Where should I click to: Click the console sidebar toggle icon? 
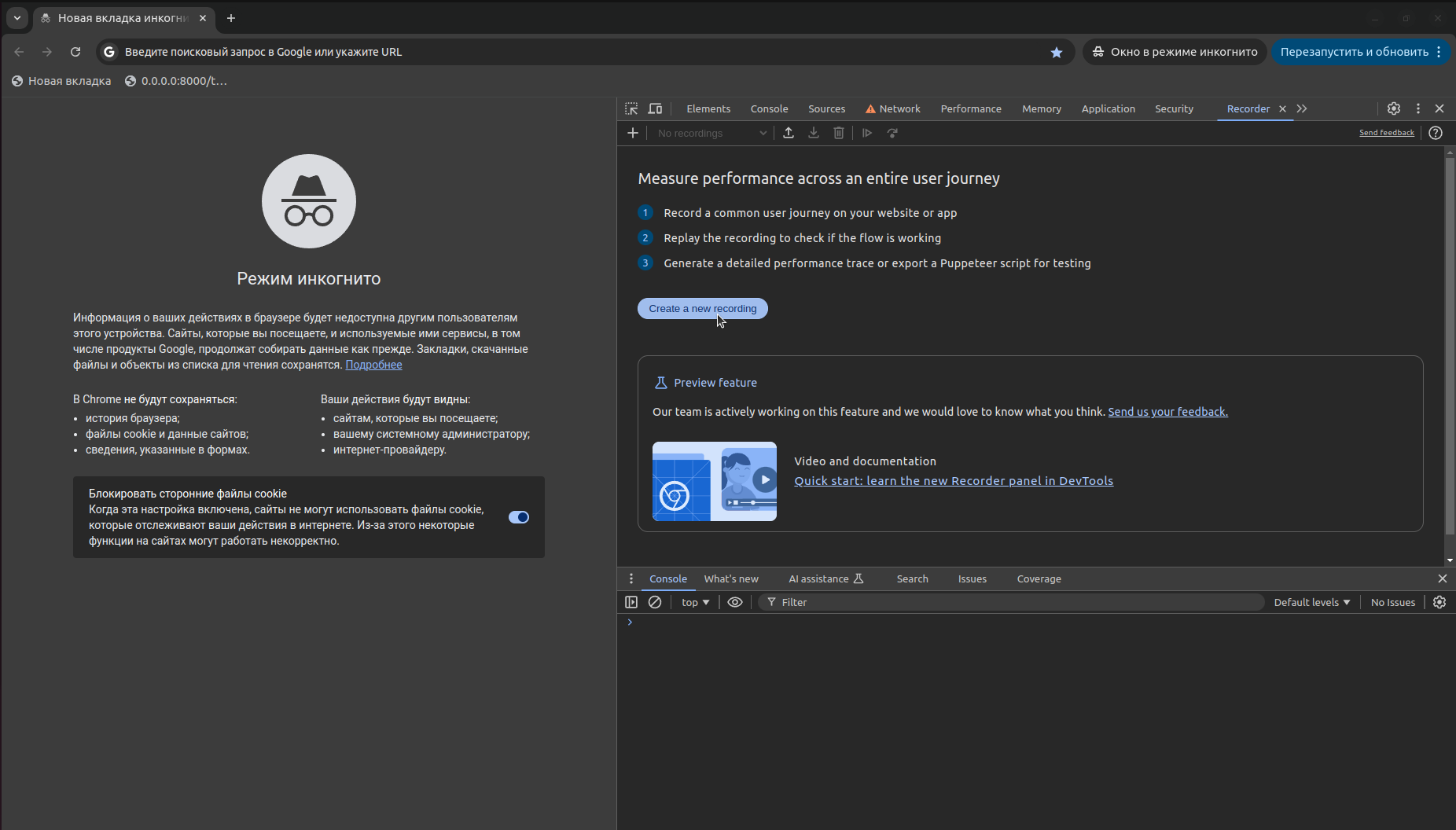(x=631, y=602)
